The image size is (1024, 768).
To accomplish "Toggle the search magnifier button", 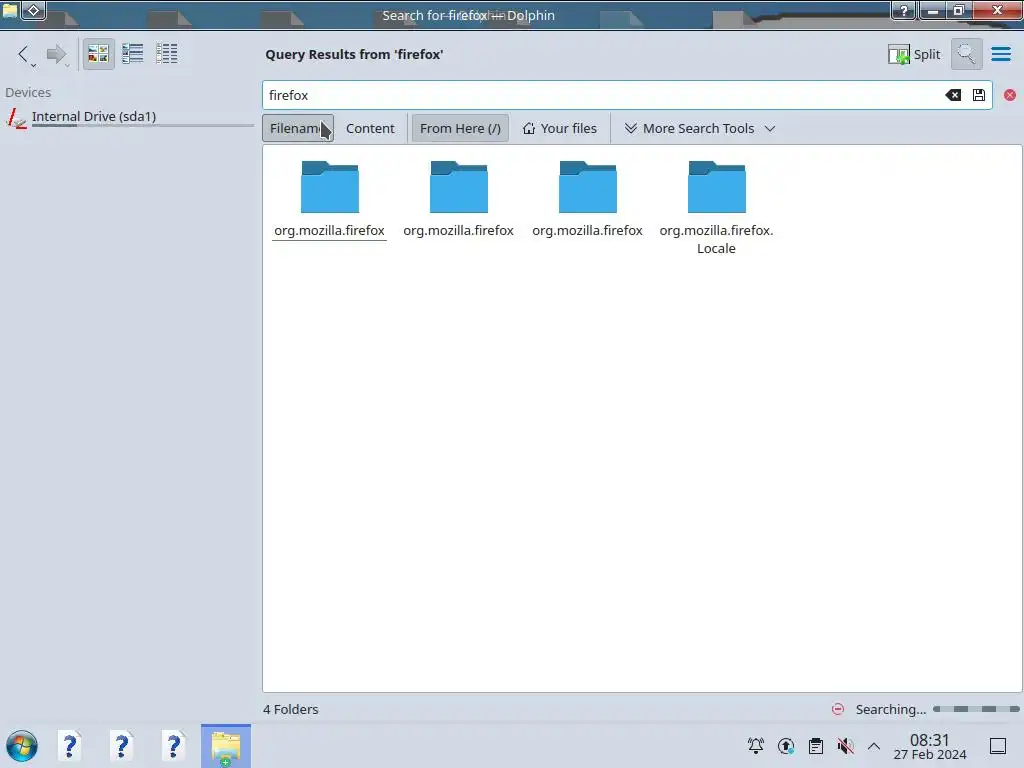I will (x=966, y=54).
